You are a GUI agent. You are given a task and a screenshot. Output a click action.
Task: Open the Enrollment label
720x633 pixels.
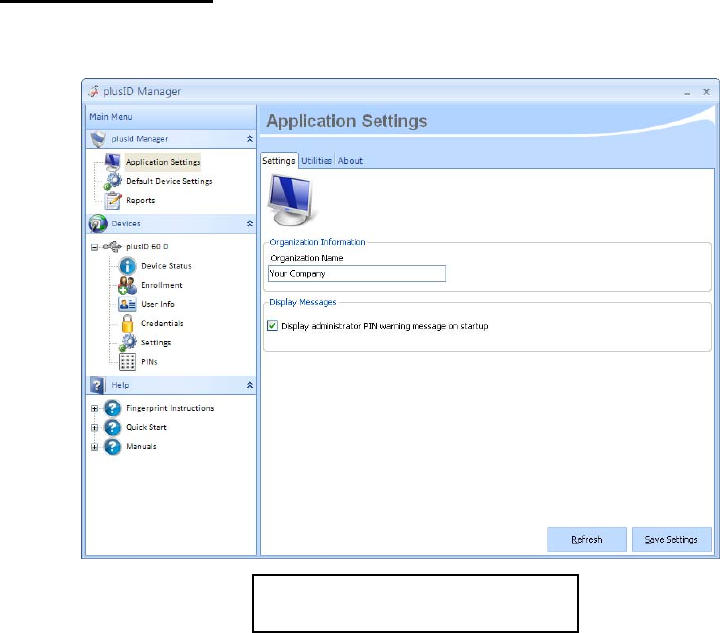(162, 285)
